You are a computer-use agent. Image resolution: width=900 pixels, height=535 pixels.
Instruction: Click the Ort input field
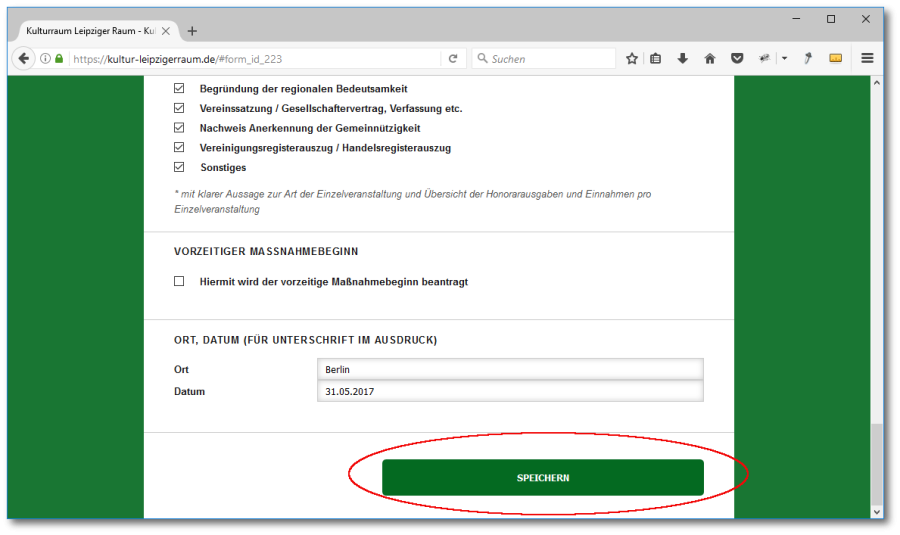[x=510, y=369]
